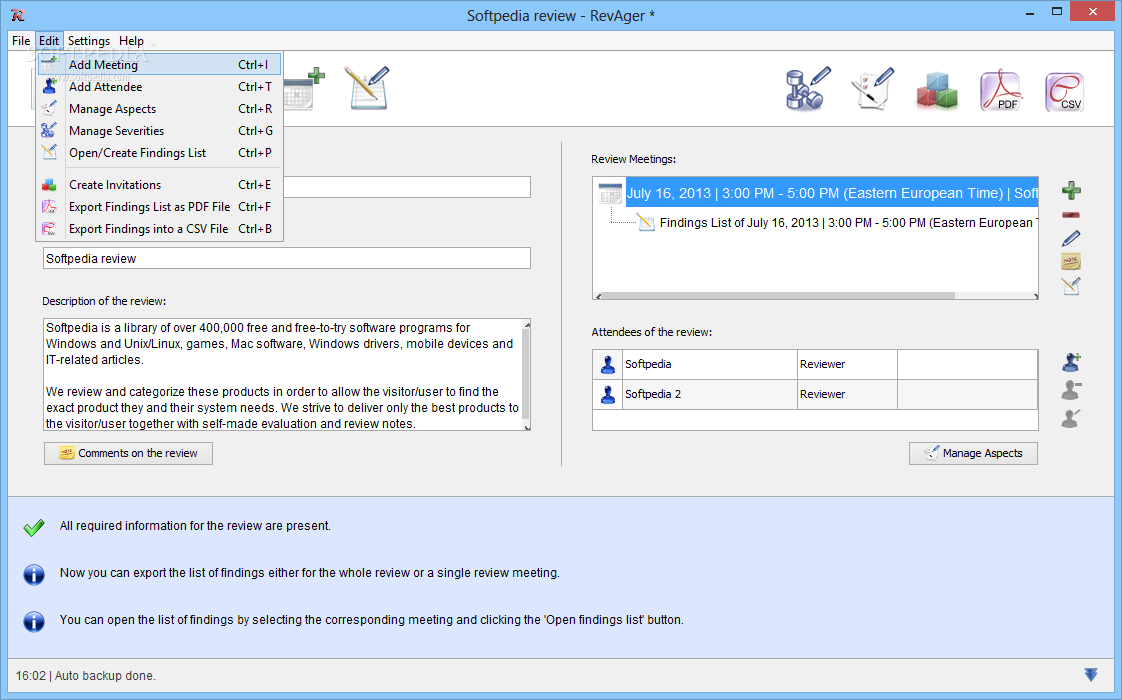
Task: Export findings with the PDF toolbar icon
Action: [x=1000, y=90]
